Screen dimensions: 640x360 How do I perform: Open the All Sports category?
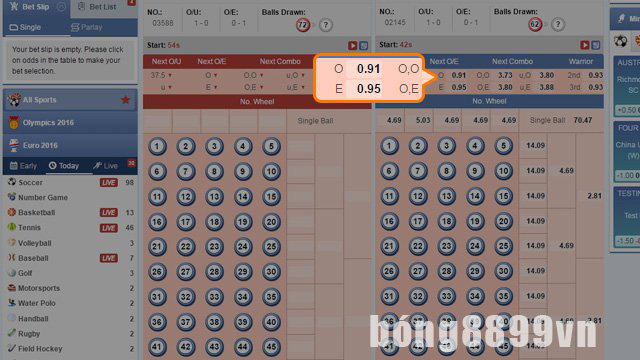pyautogui.click(x=70, y=100)
